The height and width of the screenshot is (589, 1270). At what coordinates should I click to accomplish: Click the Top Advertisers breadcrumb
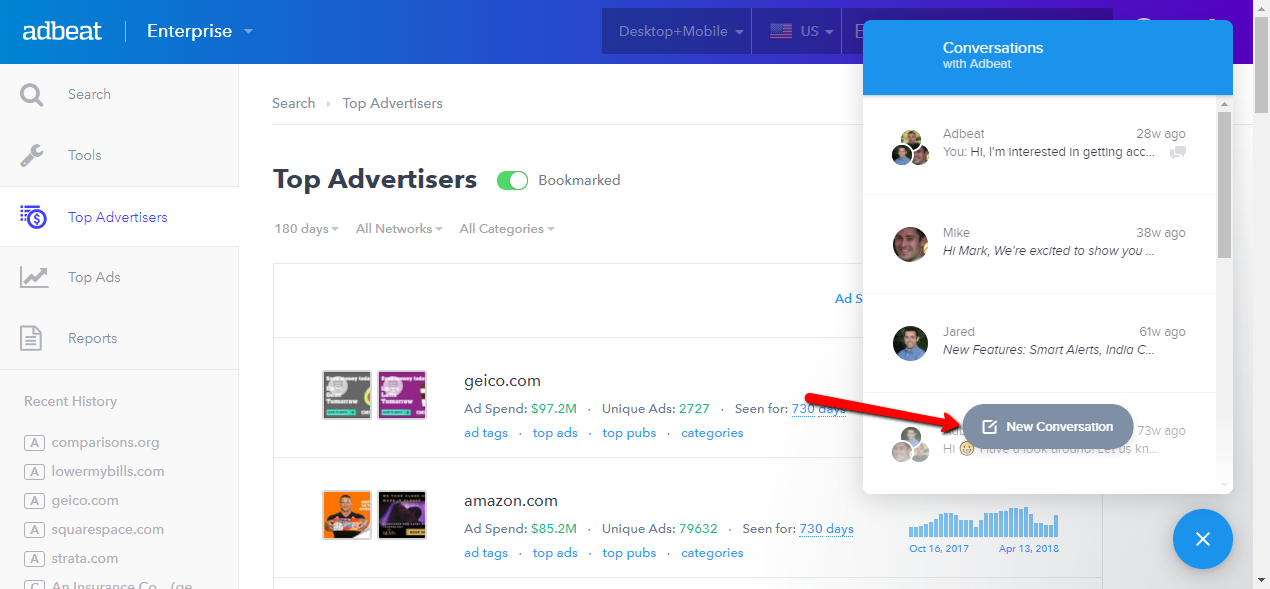392,103
